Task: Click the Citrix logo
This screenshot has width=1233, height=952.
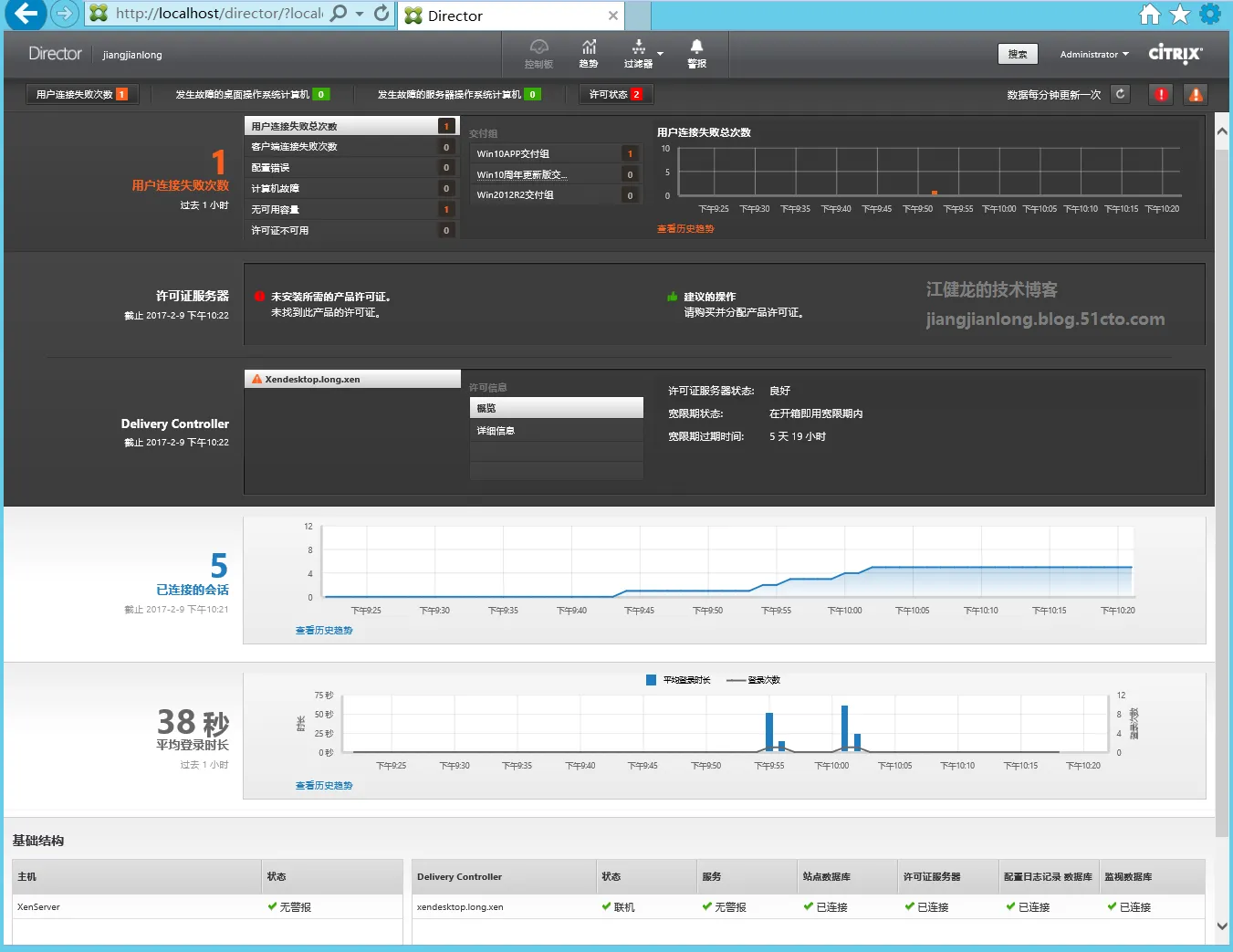Action: tap(1176, 54)
